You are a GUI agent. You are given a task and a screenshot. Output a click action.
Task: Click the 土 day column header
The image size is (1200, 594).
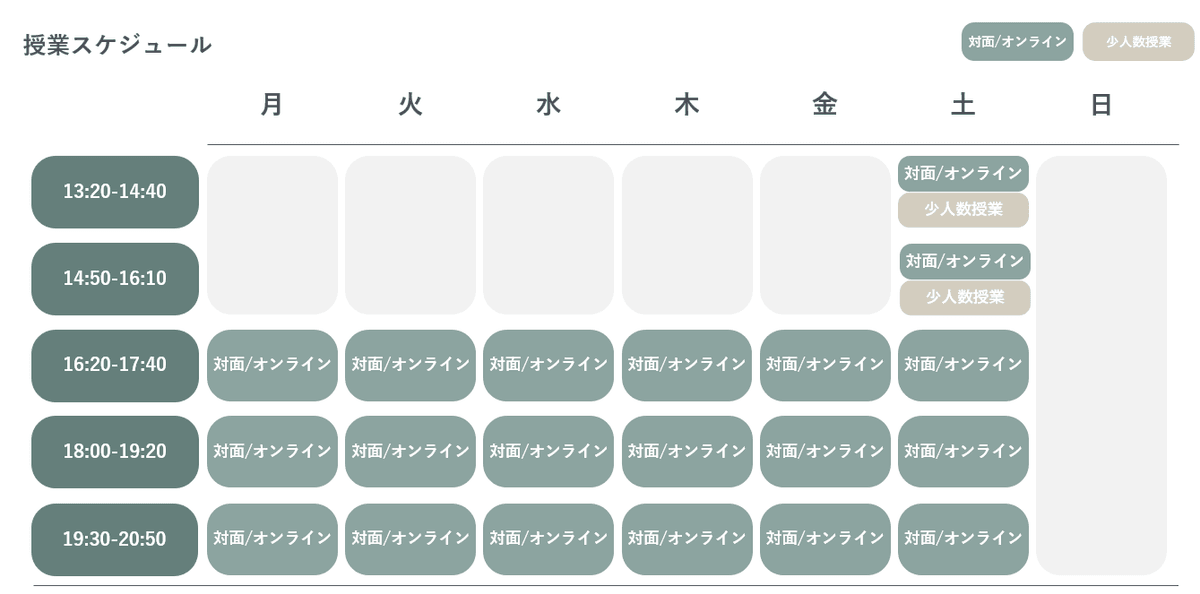tap(963, 105)
